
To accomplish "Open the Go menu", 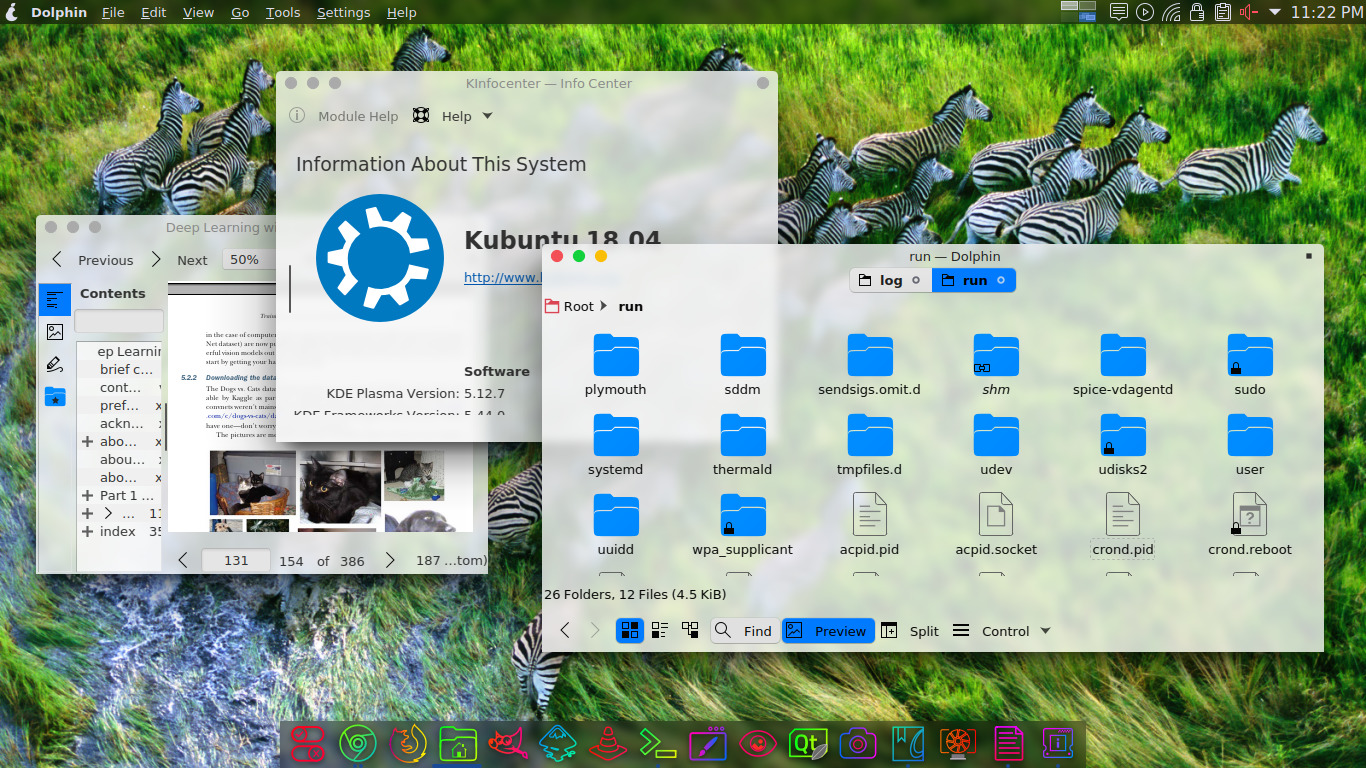I will tap(240, 12).
